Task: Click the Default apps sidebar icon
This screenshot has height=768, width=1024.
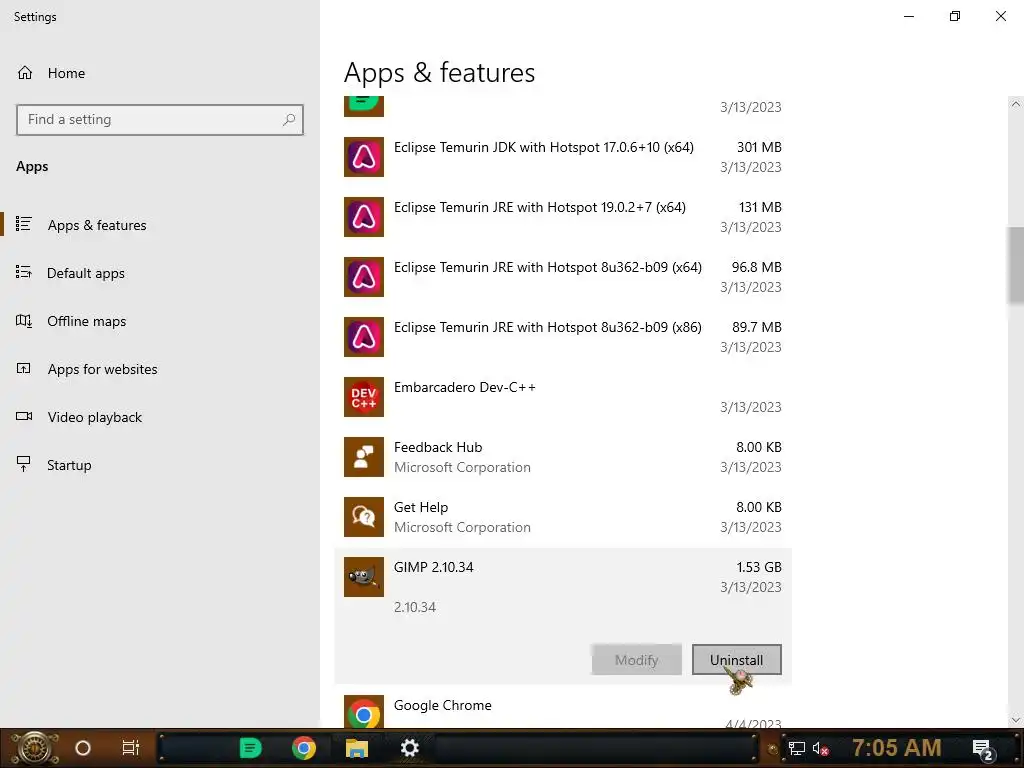Action: click(24, 272)
